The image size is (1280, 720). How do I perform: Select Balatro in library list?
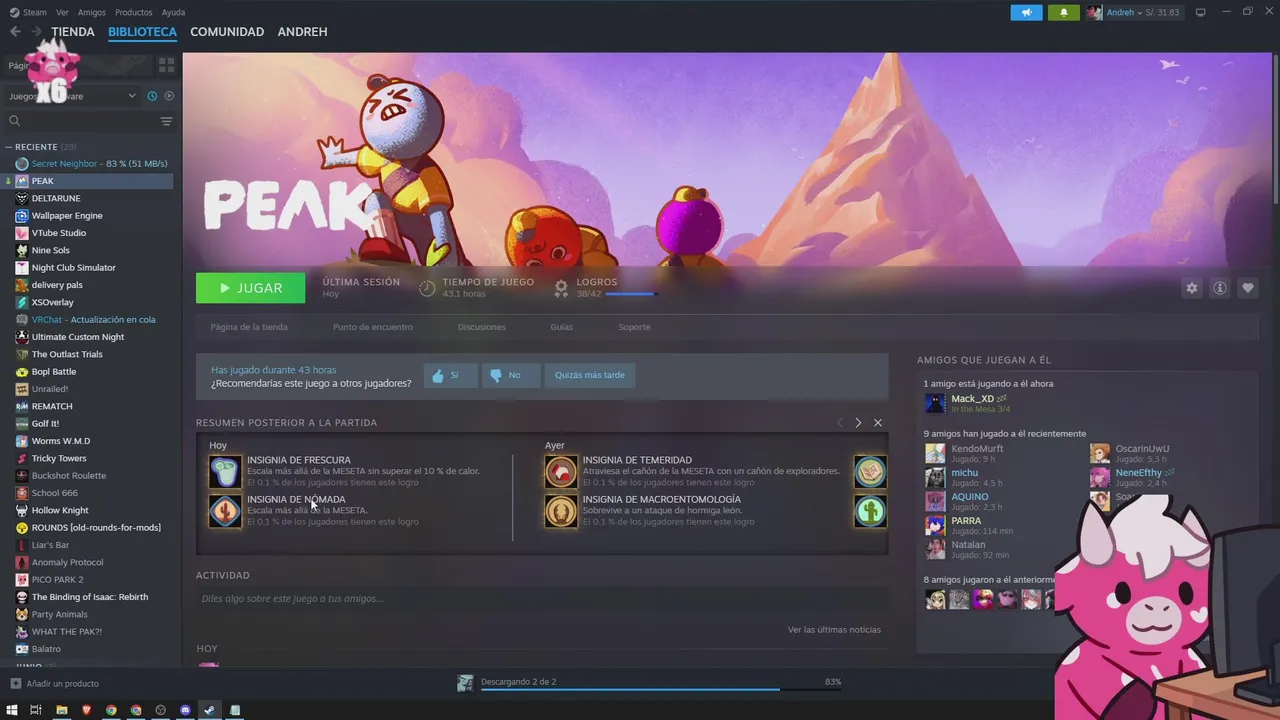46,649
